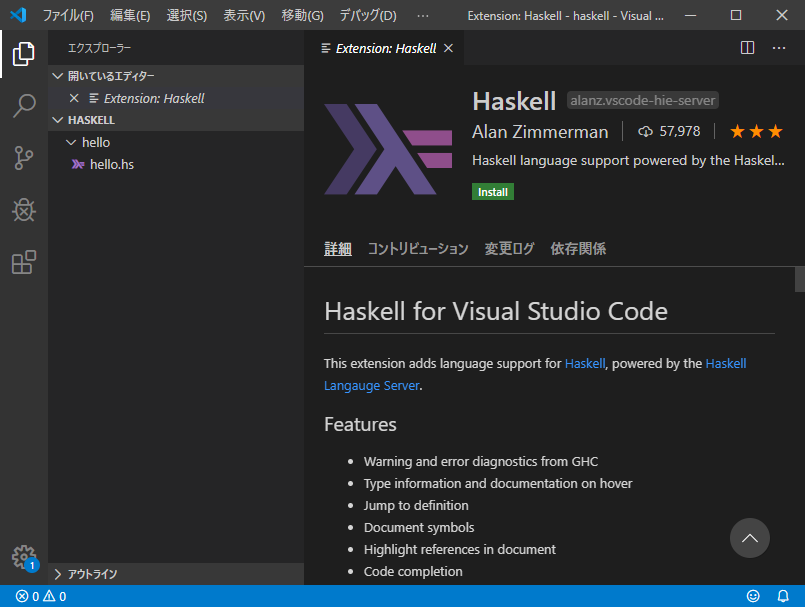The height and width of the screenshot is (607, 805).
Task: Open the Extensions view icon
Action: 24,262
